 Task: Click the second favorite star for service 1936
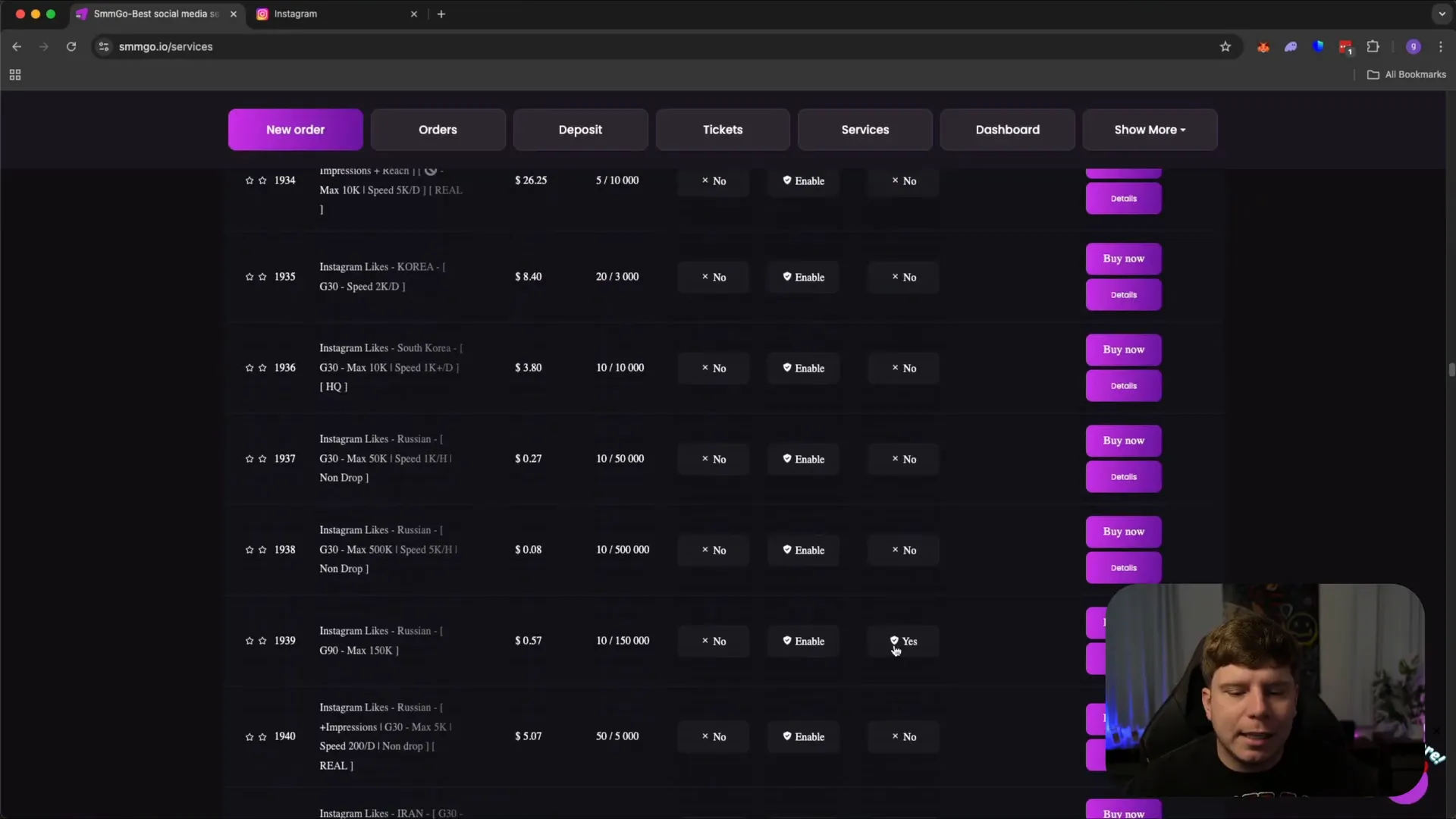click(262, 368)
